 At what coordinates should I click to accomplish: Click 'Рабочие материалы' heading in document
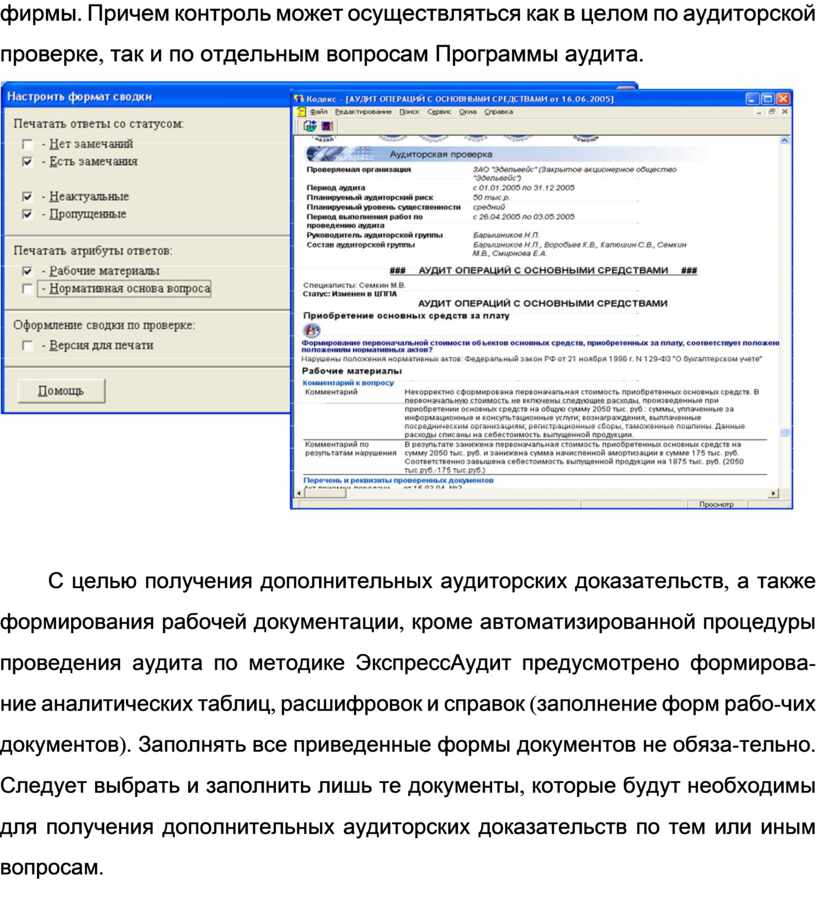click(x=352, y=371)
